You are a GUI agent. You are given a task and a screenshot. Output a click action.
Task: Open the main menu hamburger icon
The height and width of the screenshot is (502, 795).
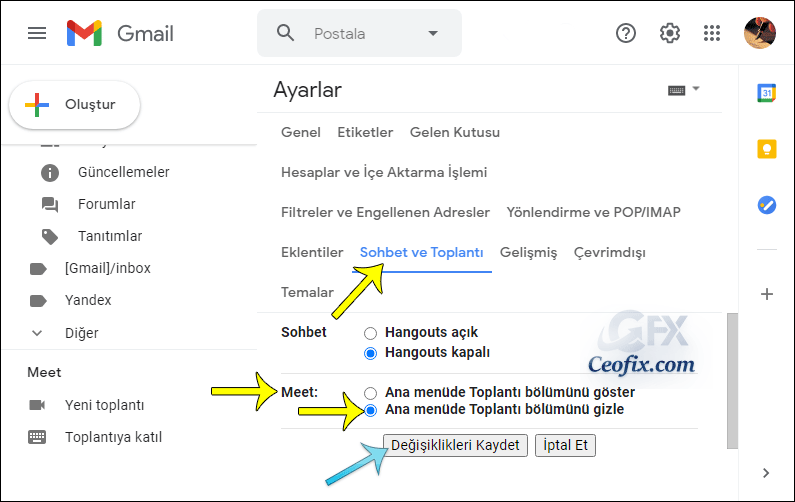37,33
